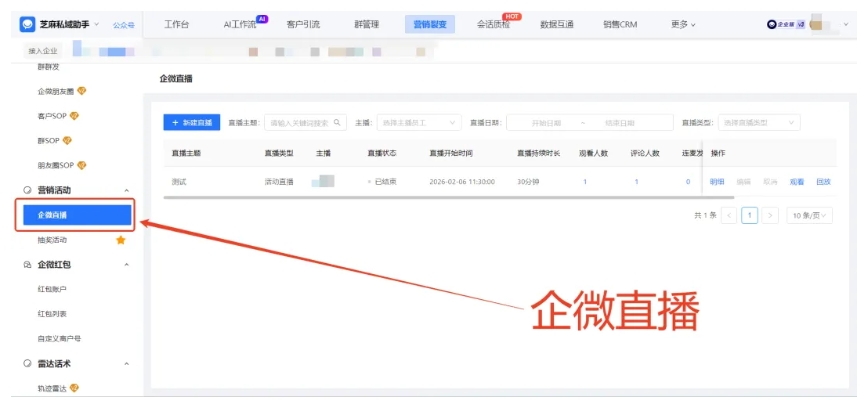Click the 新建直播 button
The width and height of the screenshot is (861, 401).
191,123
